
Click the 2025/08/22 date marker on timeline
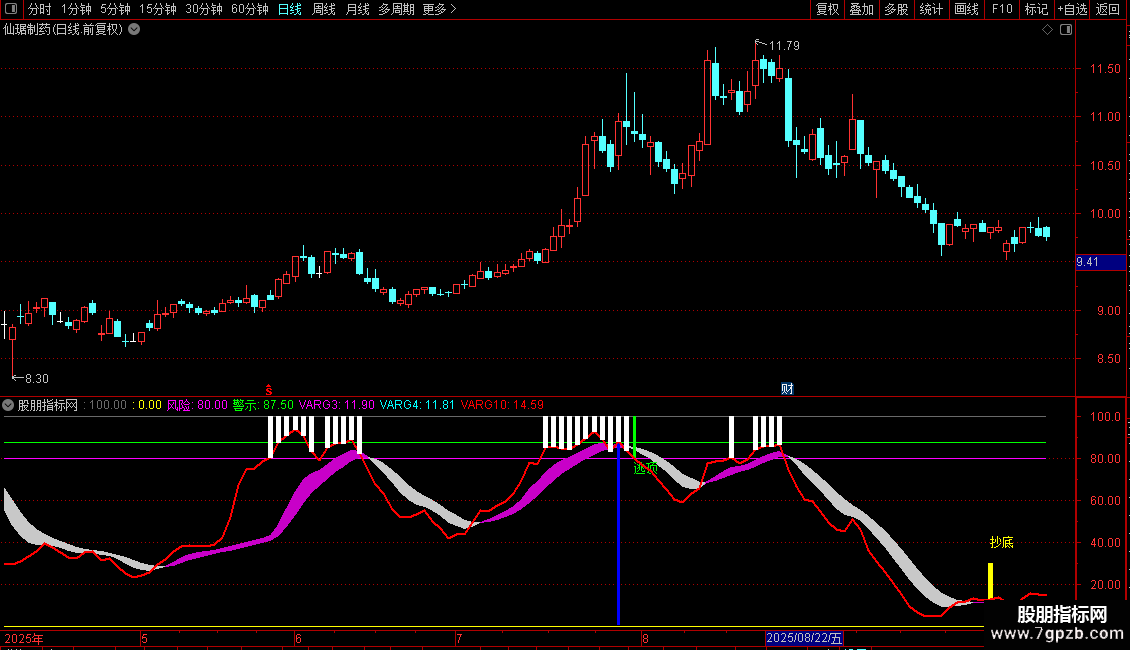click(805, 637)
